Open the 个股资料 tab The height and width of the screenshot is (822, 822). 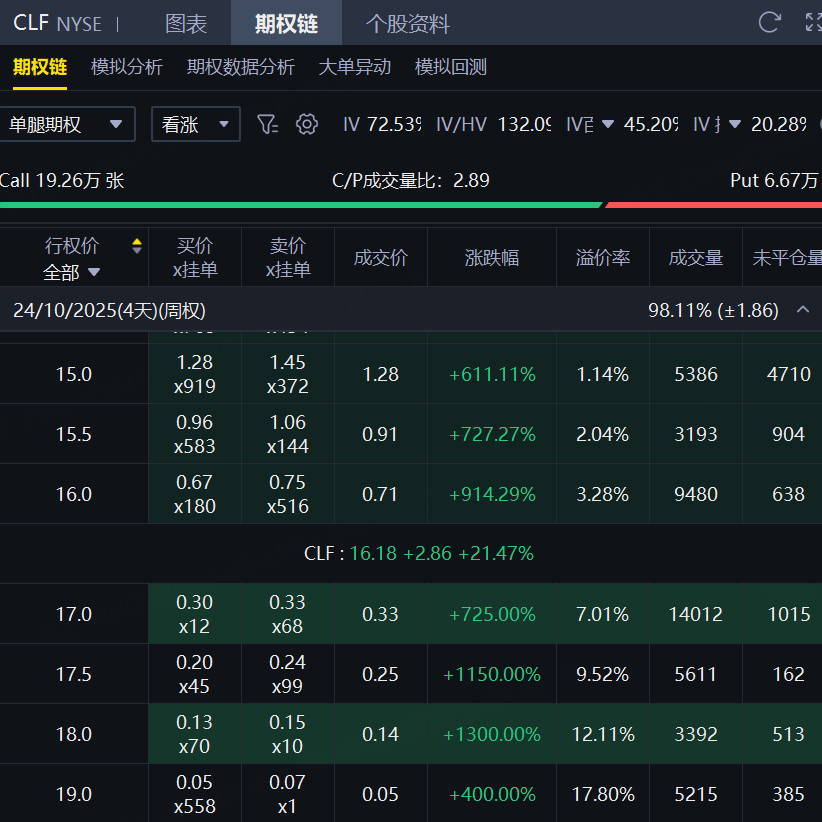click(407, 23)
